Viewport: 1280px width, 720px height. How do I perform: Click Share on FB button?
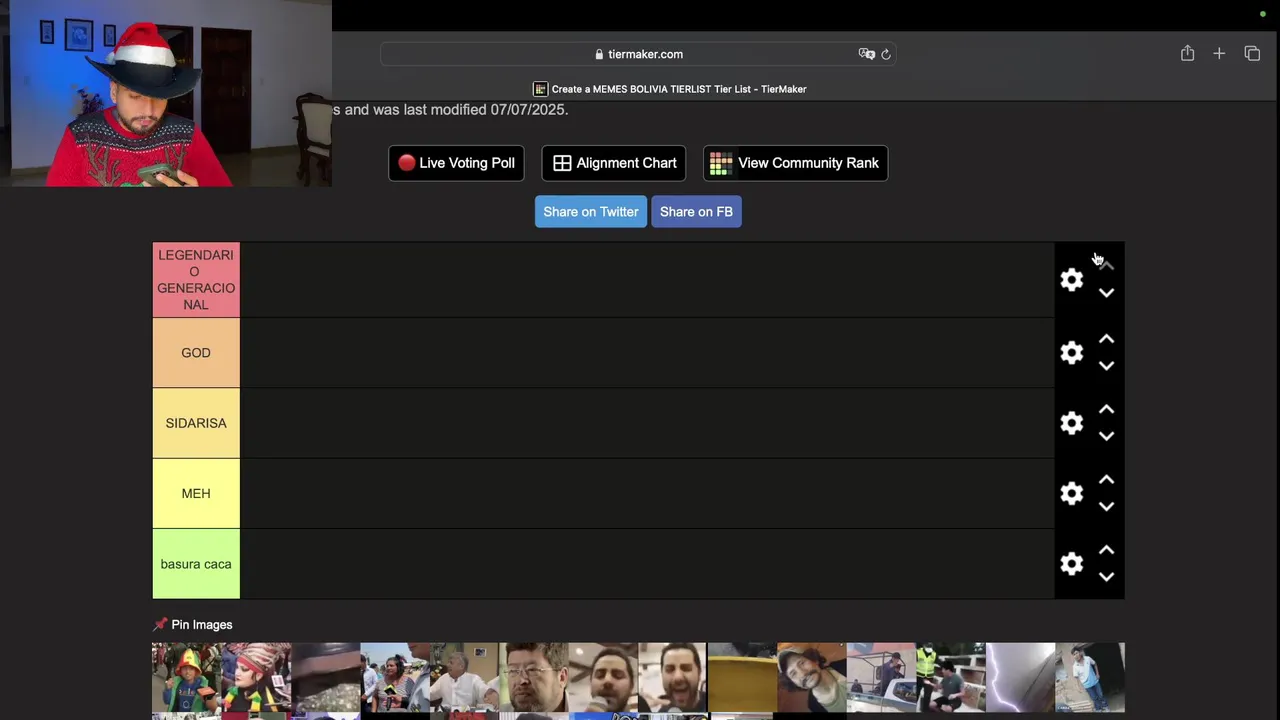pyautogui.click(x=696, y=212)
